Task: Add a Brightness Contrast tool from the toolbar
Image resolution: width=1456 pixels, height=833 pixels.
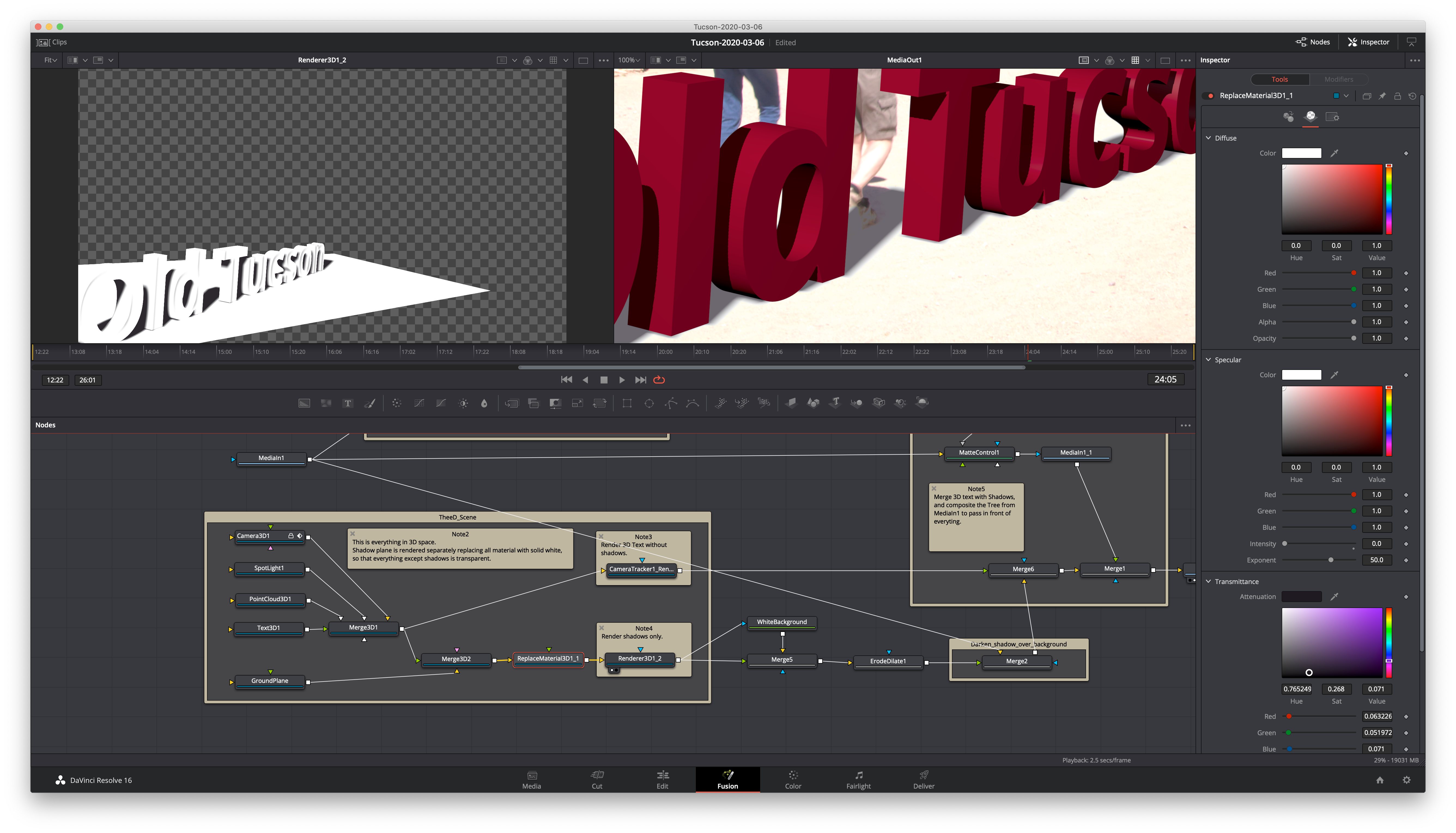Action: point(463,403)
